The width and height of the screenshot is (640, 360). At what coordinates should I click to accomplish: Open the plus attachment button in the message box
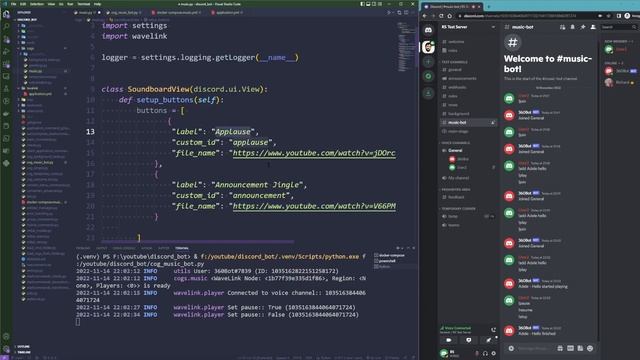click(x=511, y=348)
